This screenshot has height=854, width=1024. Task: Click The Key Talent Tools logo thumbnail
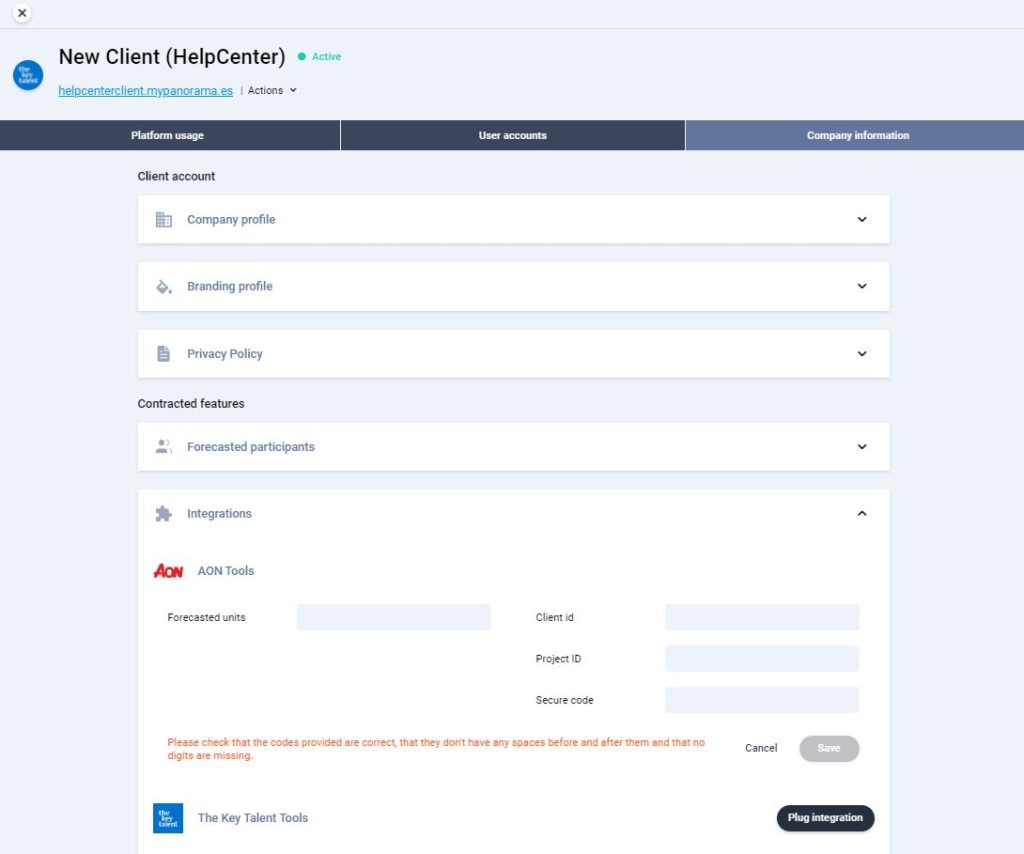point(168,818)
